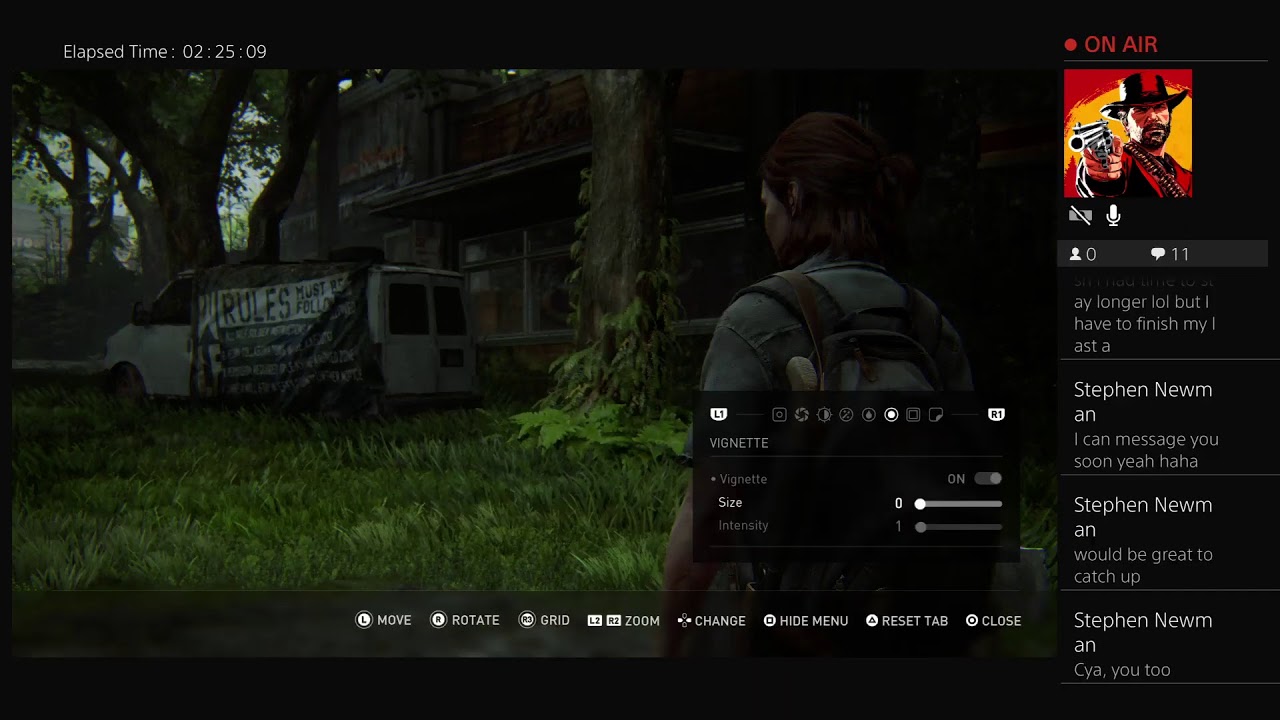Open the brightness/contrast display tab icon
Image resolution: width=1280 pixels, height=720 pixels.
click(x=824, y=415)
